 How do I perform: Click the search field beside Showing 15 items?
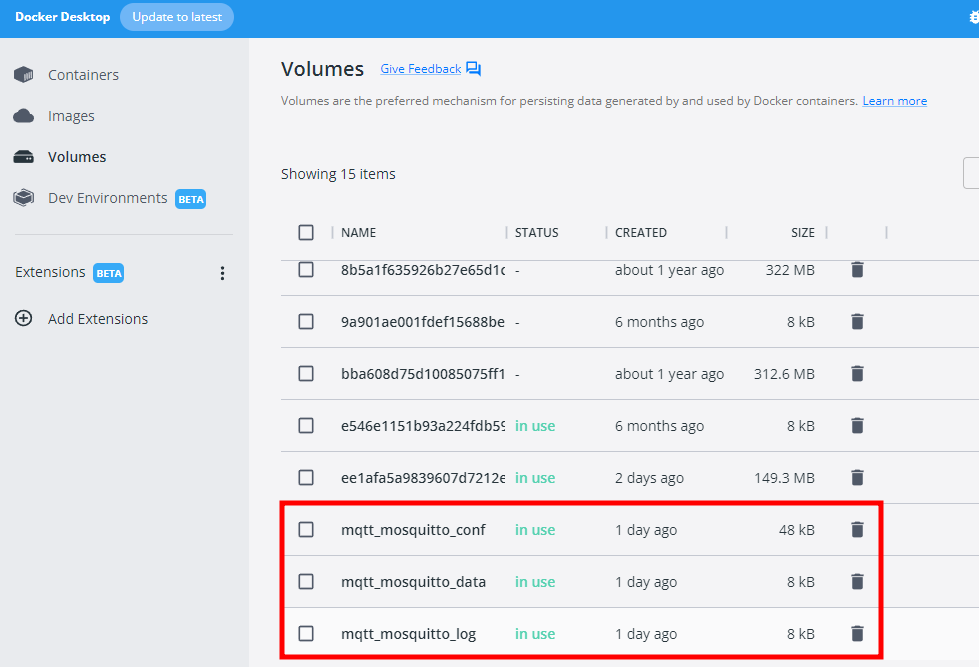[x=971, y=173]
